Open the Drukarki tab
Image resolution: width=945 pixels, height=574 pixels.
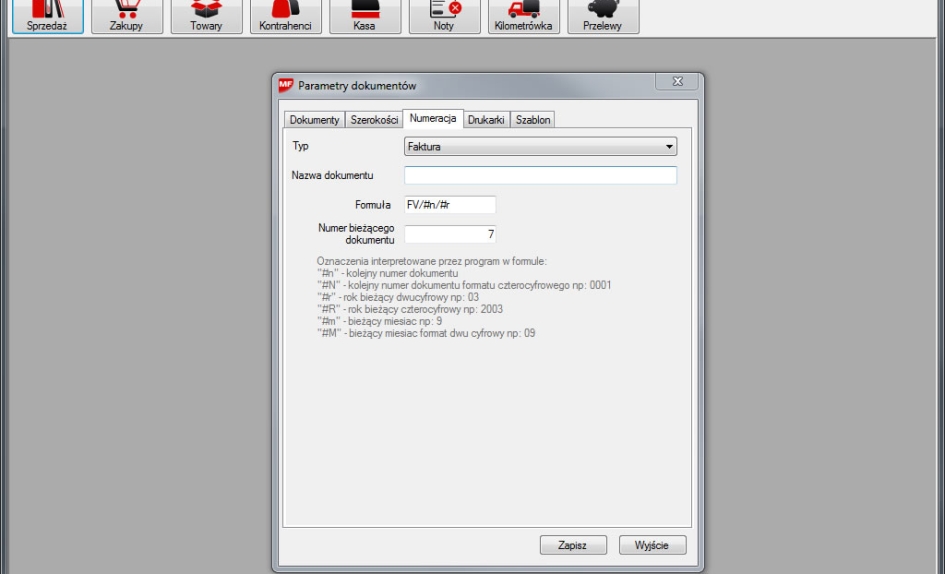click(x=487, y=120)
